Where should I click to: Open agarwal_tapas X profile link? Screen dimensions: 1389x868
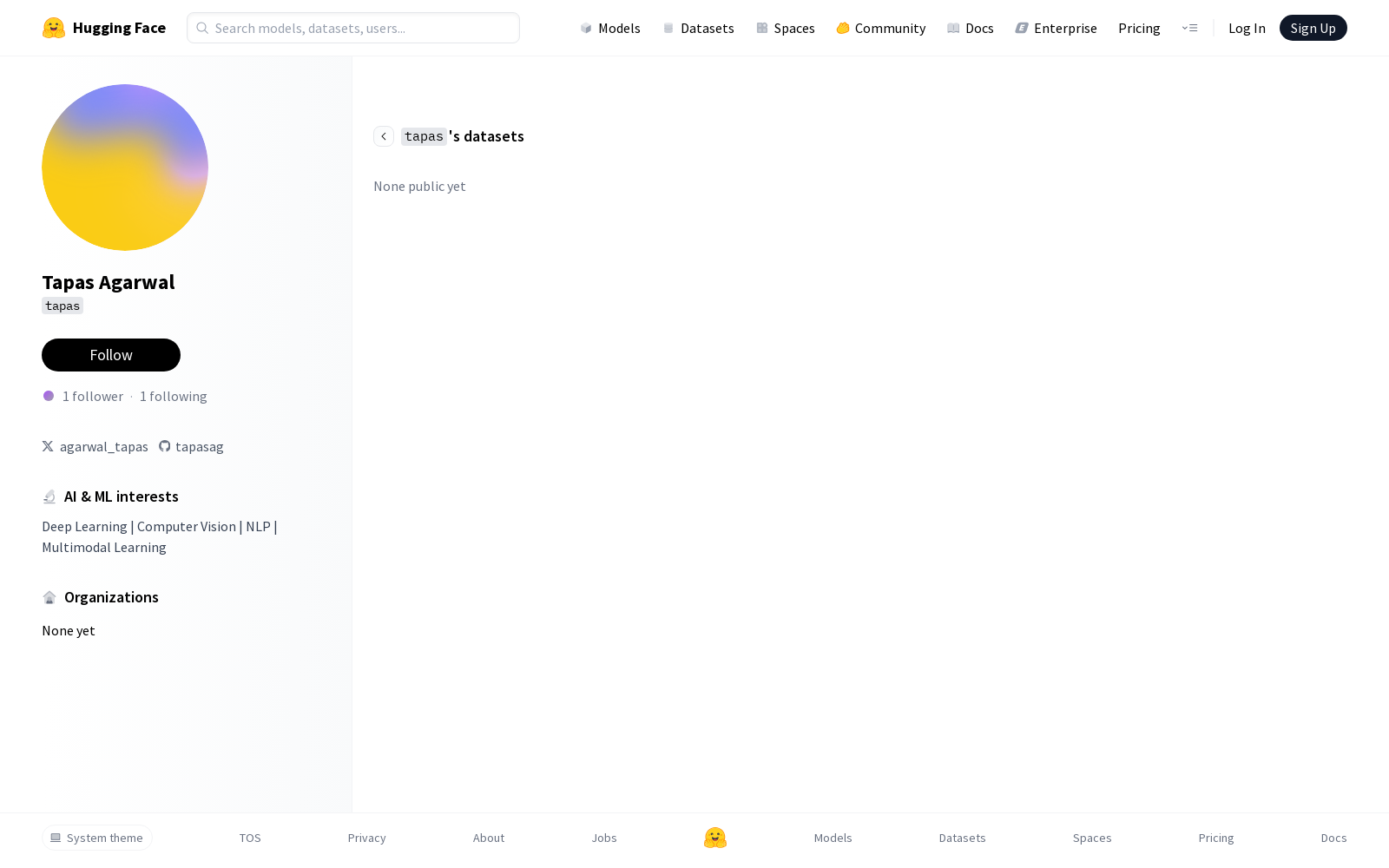(95, 447)
